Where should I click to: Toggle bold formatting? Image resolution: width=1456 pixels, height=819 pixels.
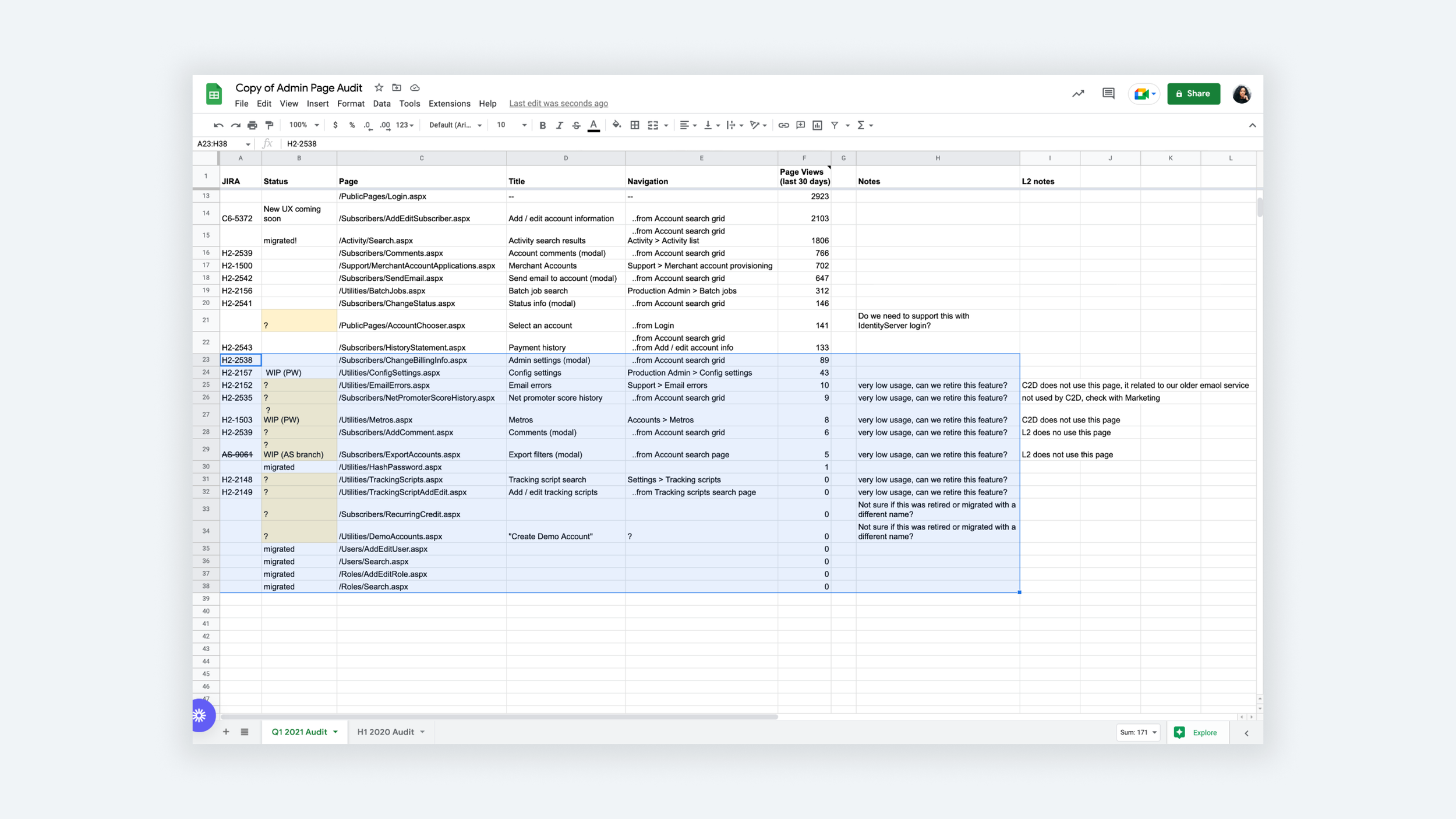pyautogui.click(x=542, y=125)
